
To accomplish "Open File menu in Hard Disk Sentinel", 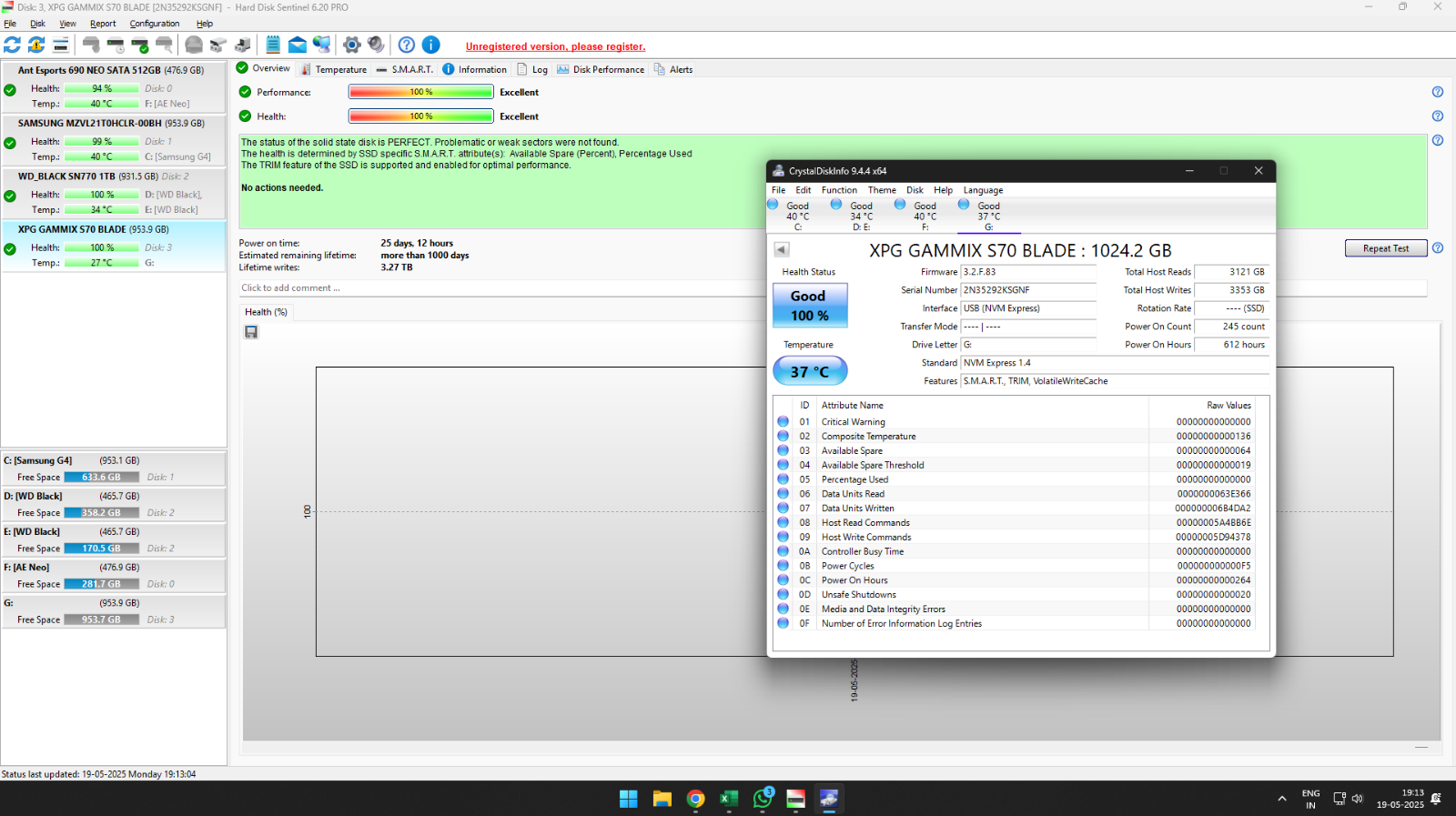I will click(10, 24).
